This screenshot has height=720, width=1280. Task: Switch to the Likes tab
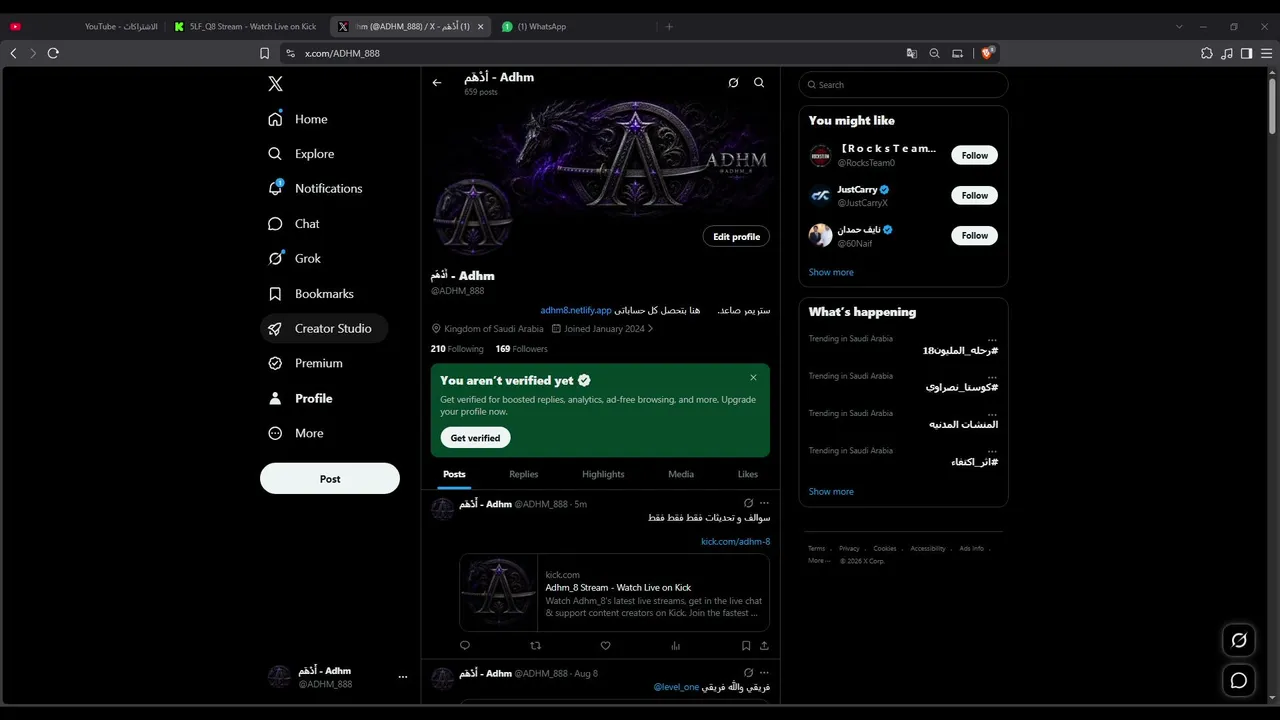click(748, 474)
